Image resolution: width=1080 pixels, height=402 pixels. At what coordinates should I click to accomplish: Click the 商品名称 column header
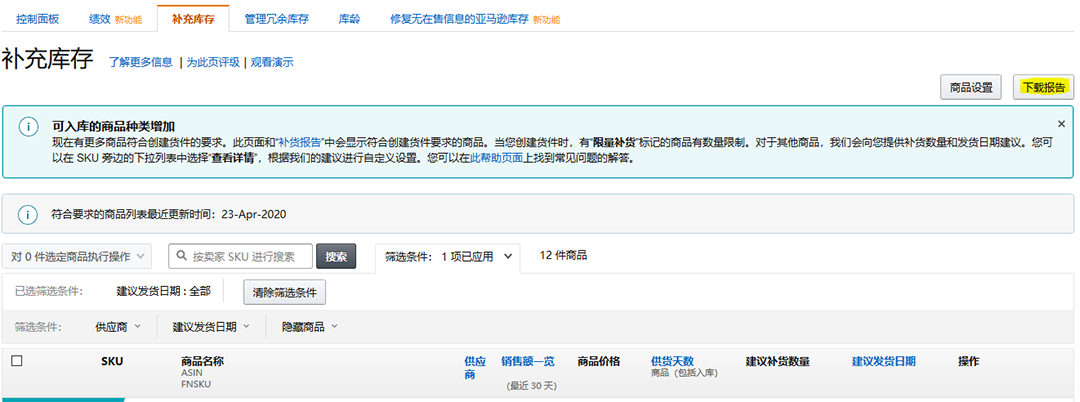pyautogui.click(x=202, y=361)
